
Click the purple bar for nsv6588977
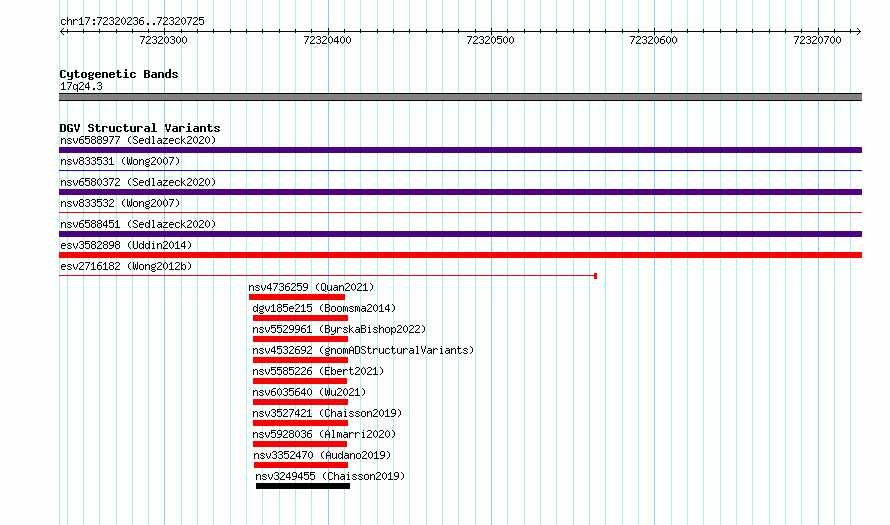coord(460,150)
